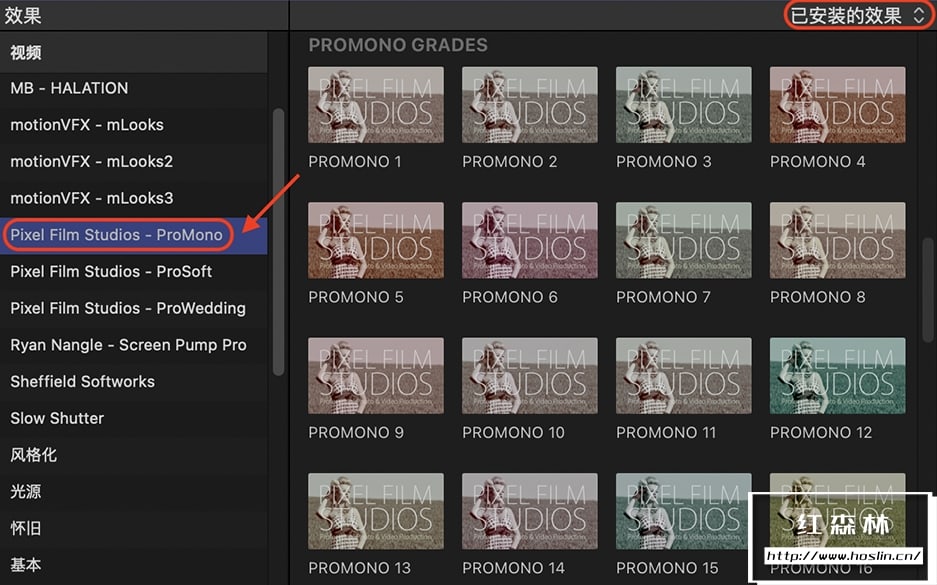
Task: Pick the teal PROMONO 12 effect thumbnail
Action: (837, 376)
